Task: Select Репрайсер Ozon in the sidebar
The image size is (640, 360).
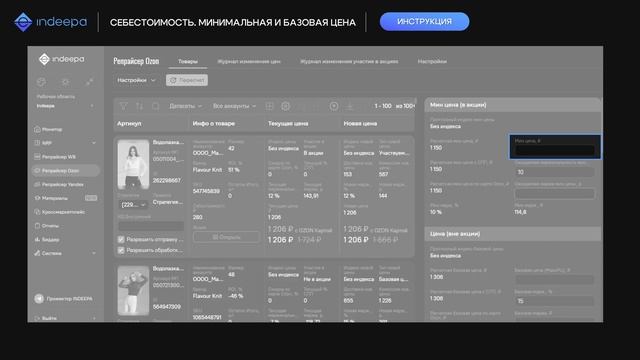Action: pyautogui.click(x=65, y=171)
